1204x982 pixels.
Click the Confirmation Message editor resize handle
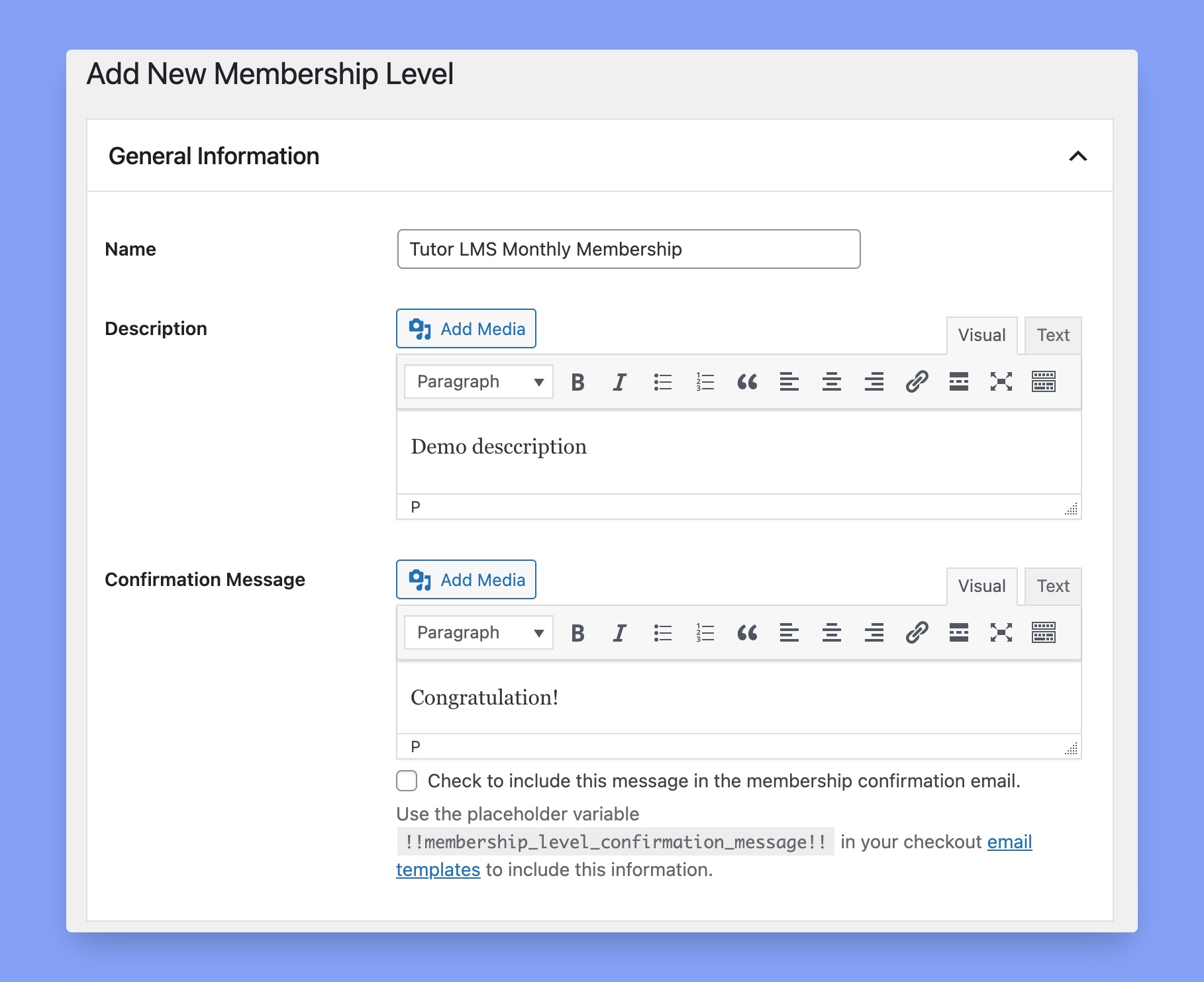coord(1071,748)
